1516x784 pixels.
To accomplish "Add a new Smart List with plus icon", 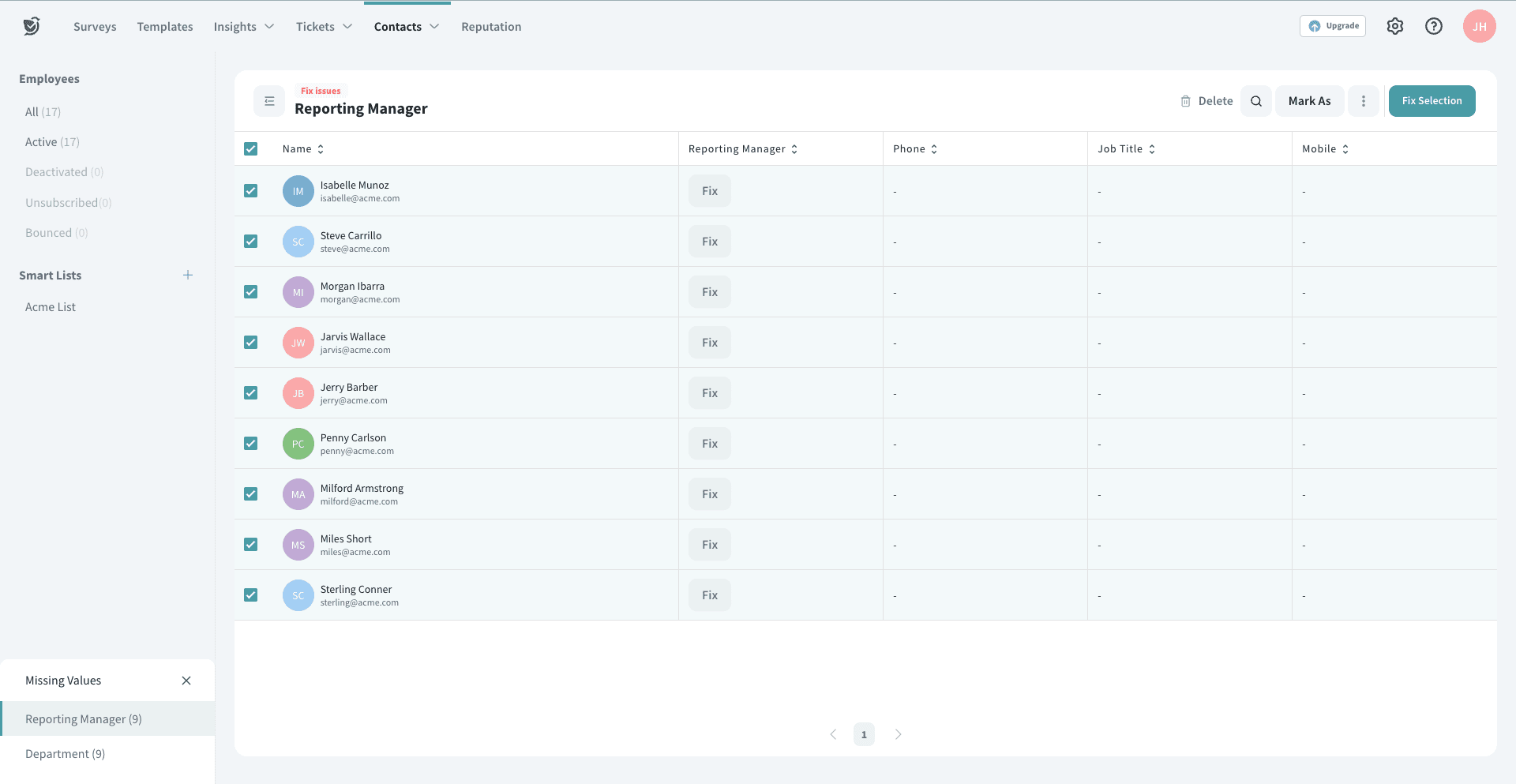I will 188,276.
